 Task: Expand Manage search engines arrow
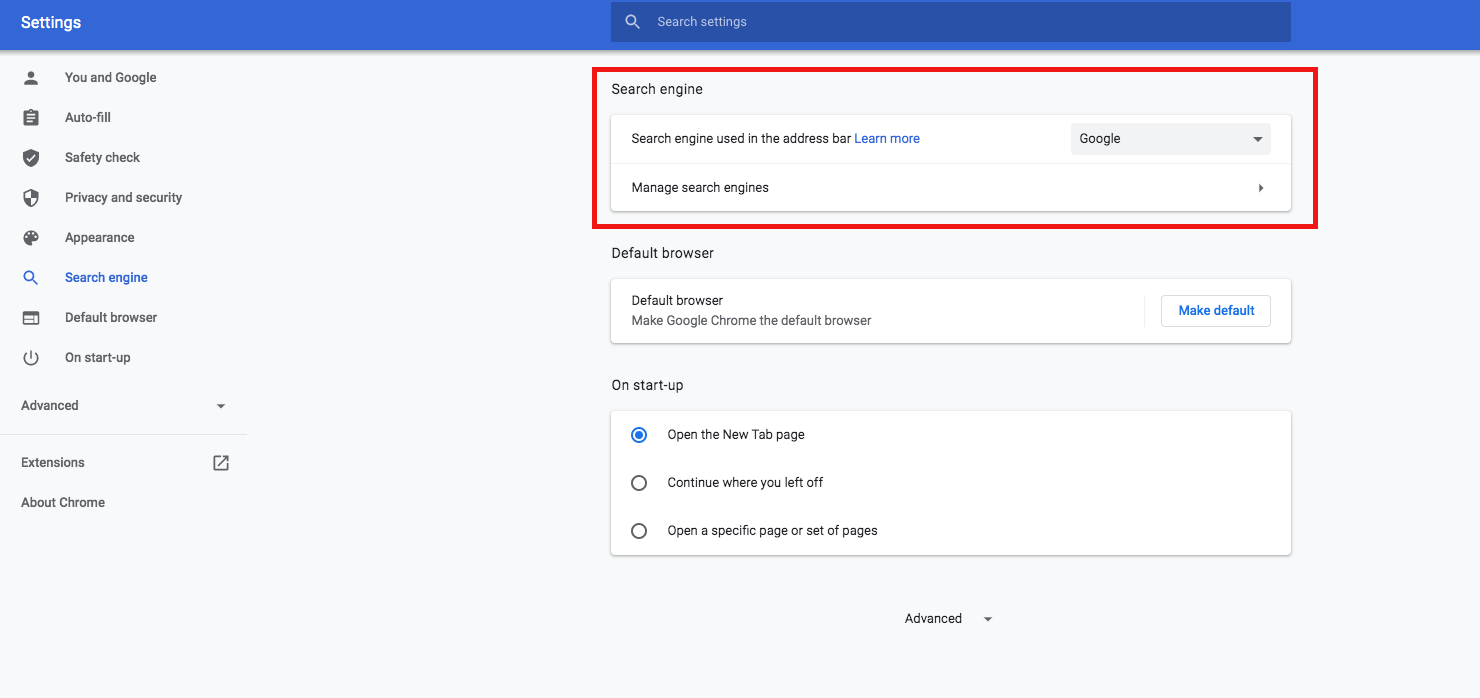(1260, 188)
